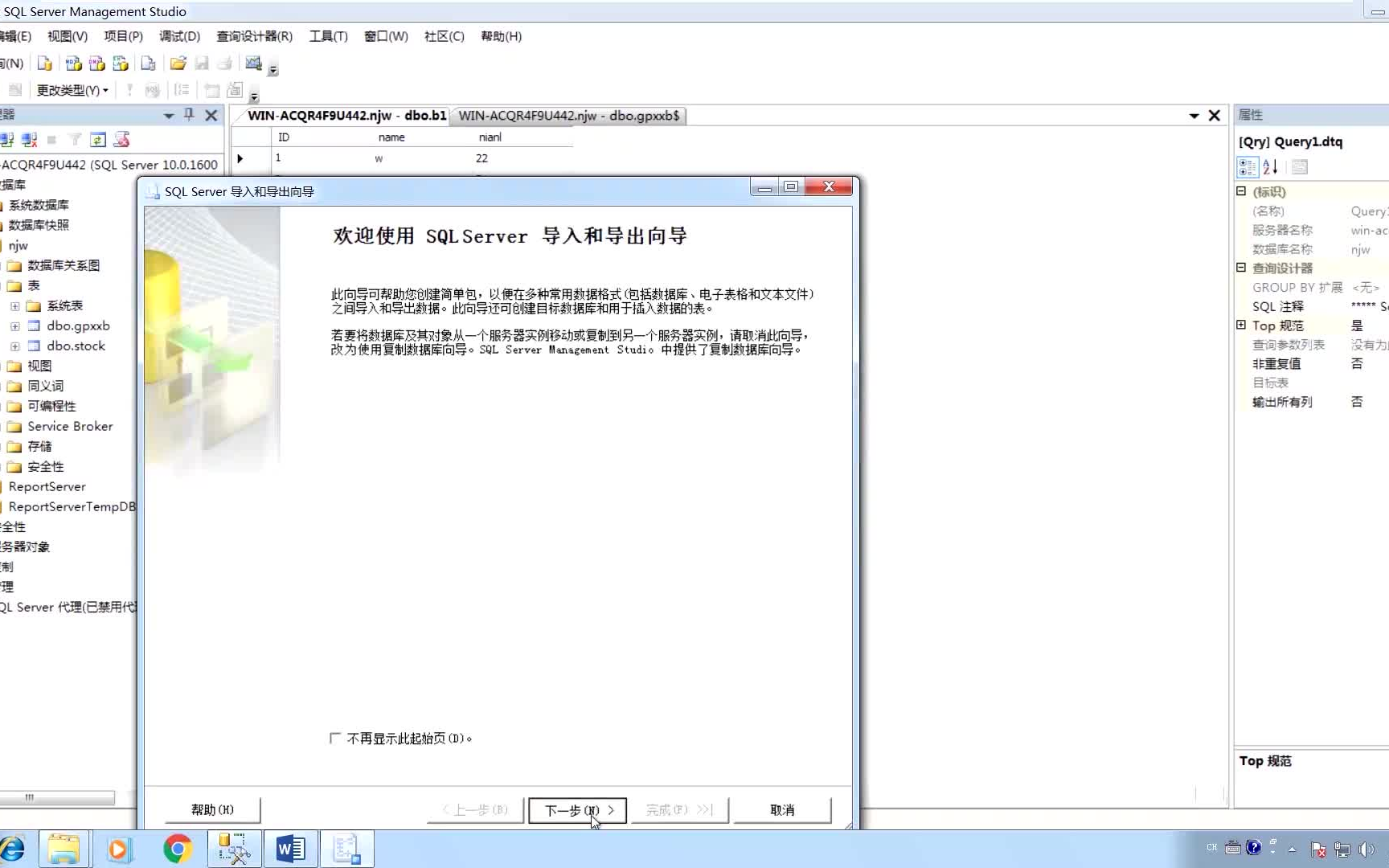Image resolution: width=1389 pixels, height=868 pixels.
Task: Open the 调试(D) menu
Action: [x=179, y=36]
